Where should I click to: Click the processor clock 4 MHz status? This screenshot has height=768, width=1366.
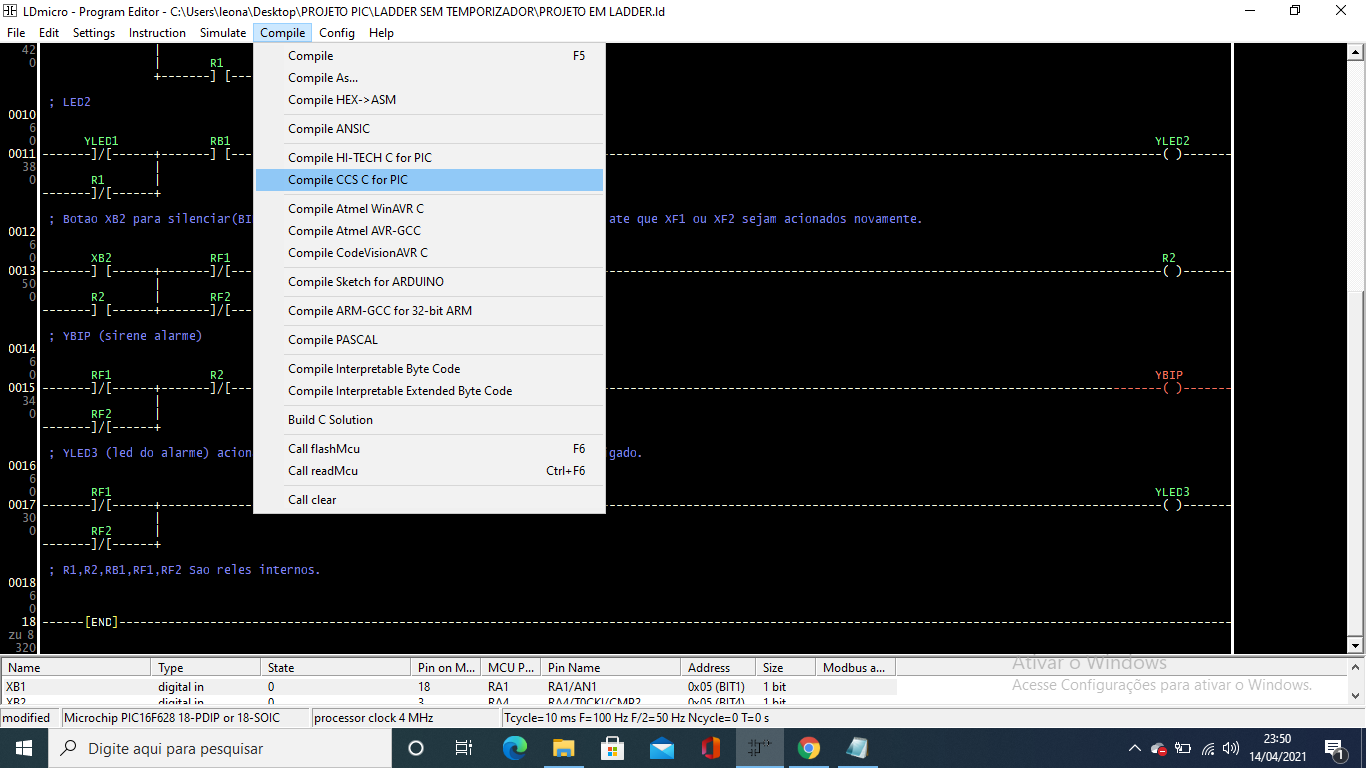coord(405,718)
